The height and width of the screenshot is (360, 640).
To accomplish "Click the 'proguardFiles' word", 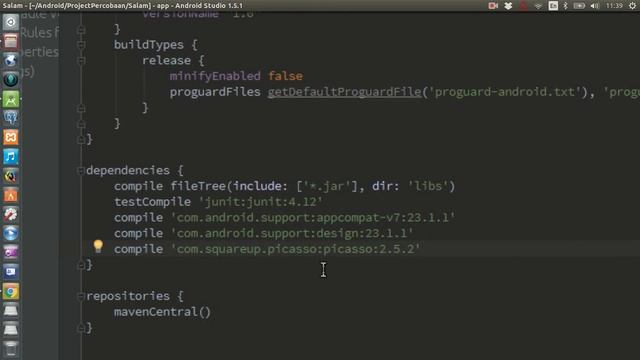I will (x=215, y=92).
